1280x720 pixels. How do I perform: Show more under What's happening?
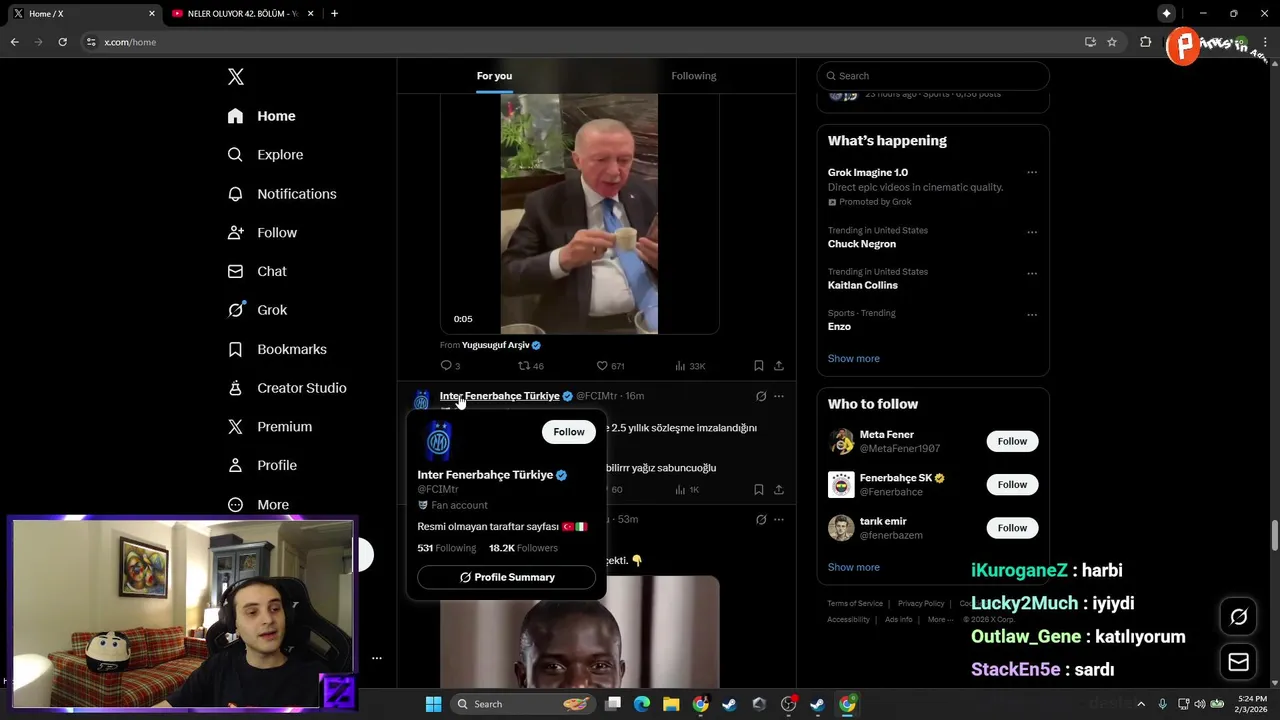point(853,359)
